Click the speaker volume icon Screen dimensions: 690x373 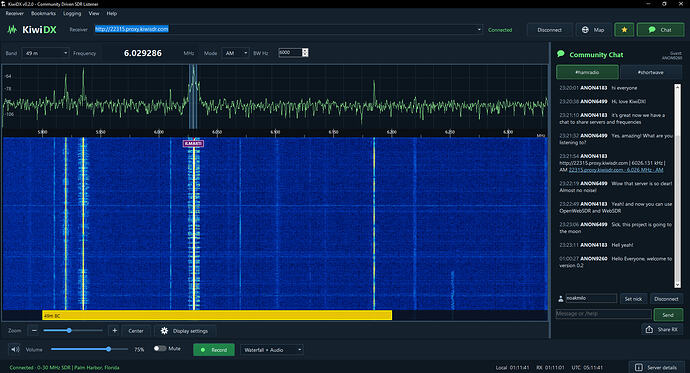click(15, 350)
